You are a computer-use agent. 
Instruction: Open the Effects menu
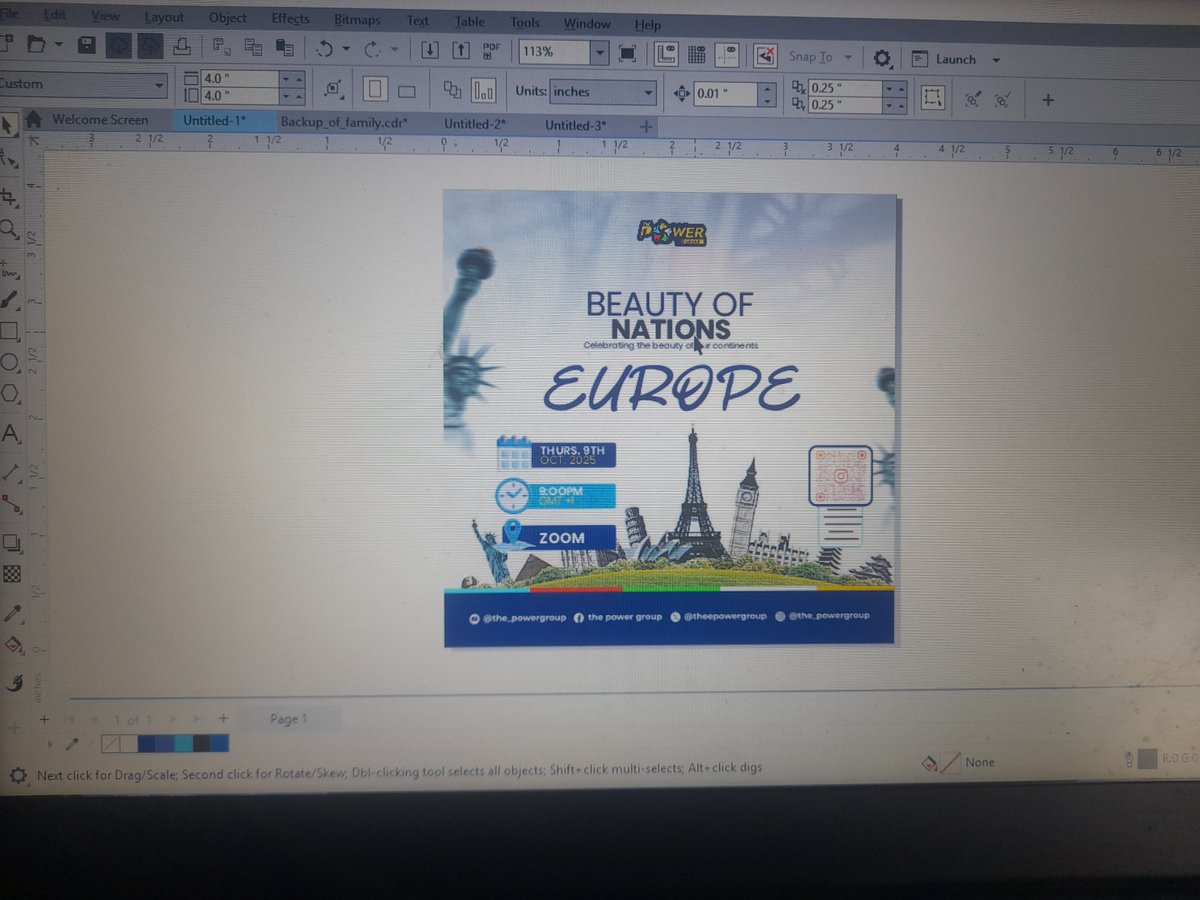[290, 19]
